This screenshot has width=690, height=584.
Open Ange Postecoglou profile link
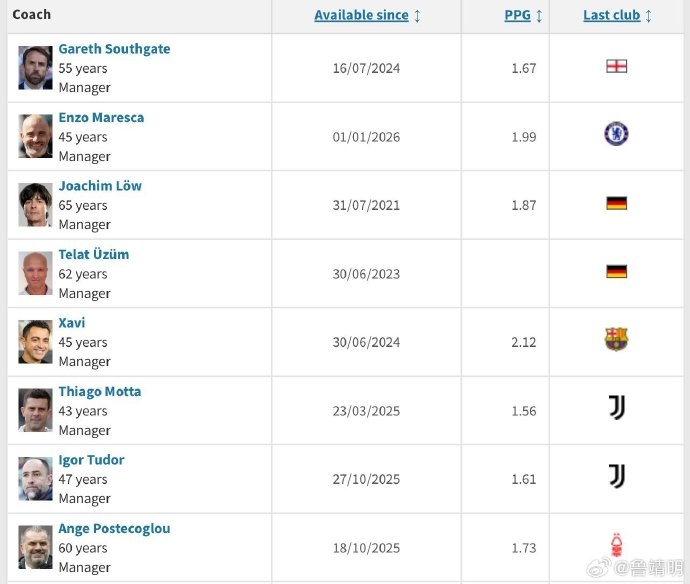(114, 528)
